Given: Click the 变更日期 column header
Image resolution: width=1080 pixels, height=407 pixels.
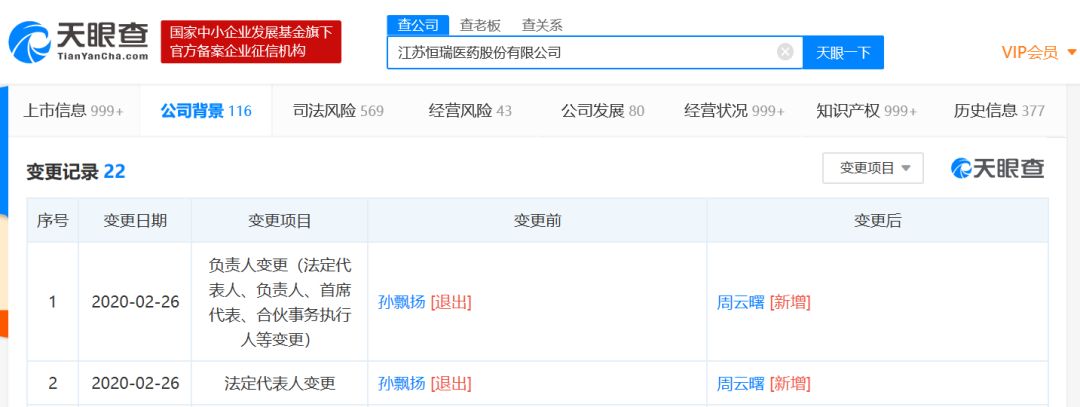Looking at the screenshot, I should [135, 220].
